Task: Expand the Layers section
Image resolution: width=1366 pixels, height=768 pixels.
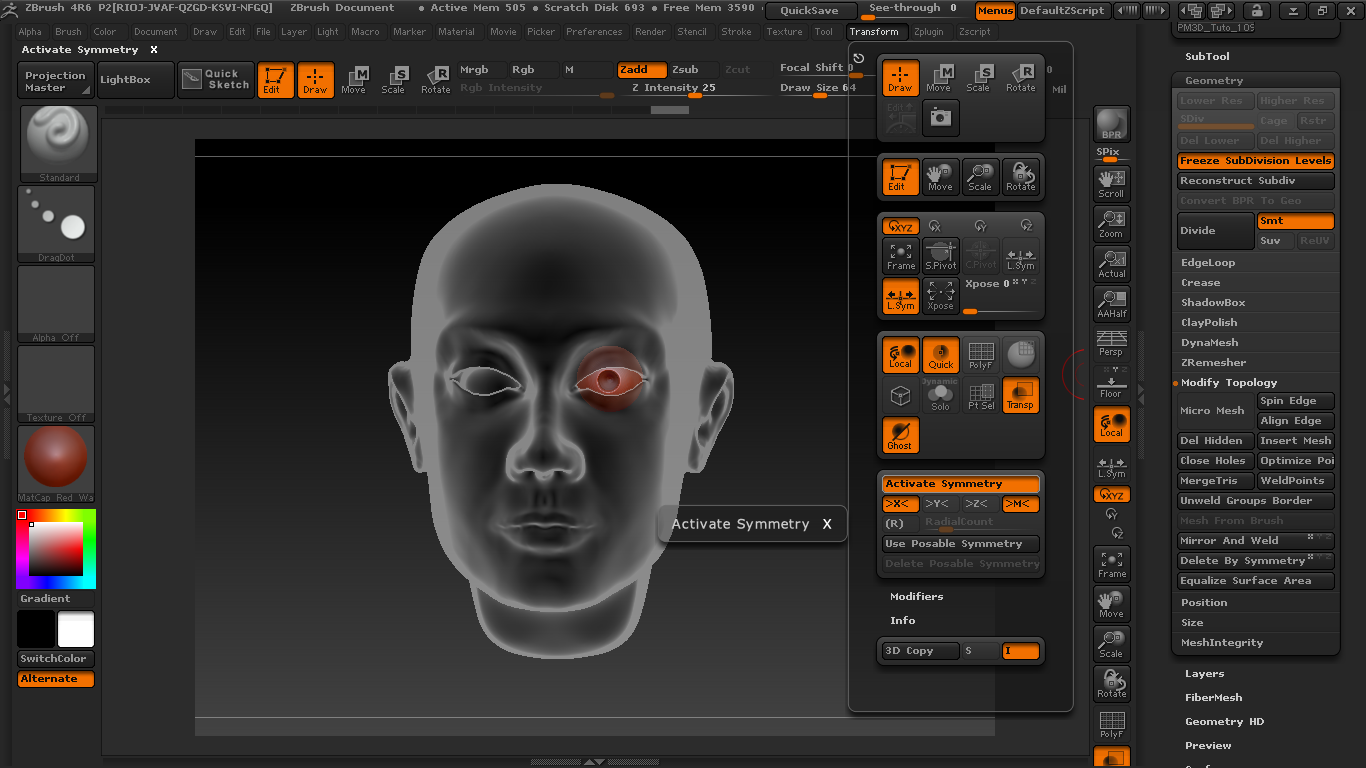Action: [1204, 674]
